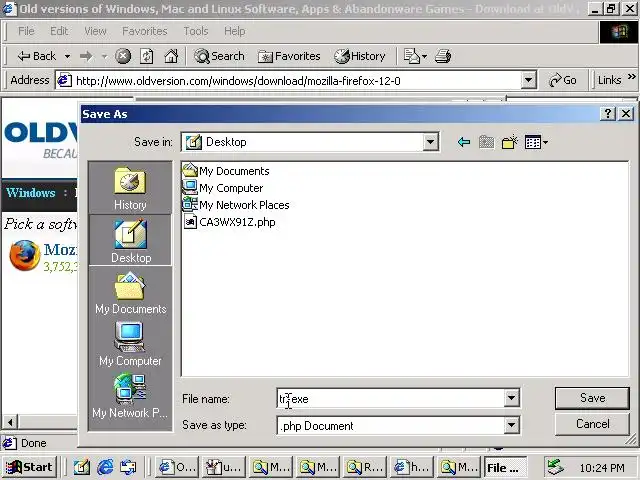Image resolution: width=640 pixels, height=480 pixels.
Task: Select History in the places bar
Action: click(x=130, y=189)
